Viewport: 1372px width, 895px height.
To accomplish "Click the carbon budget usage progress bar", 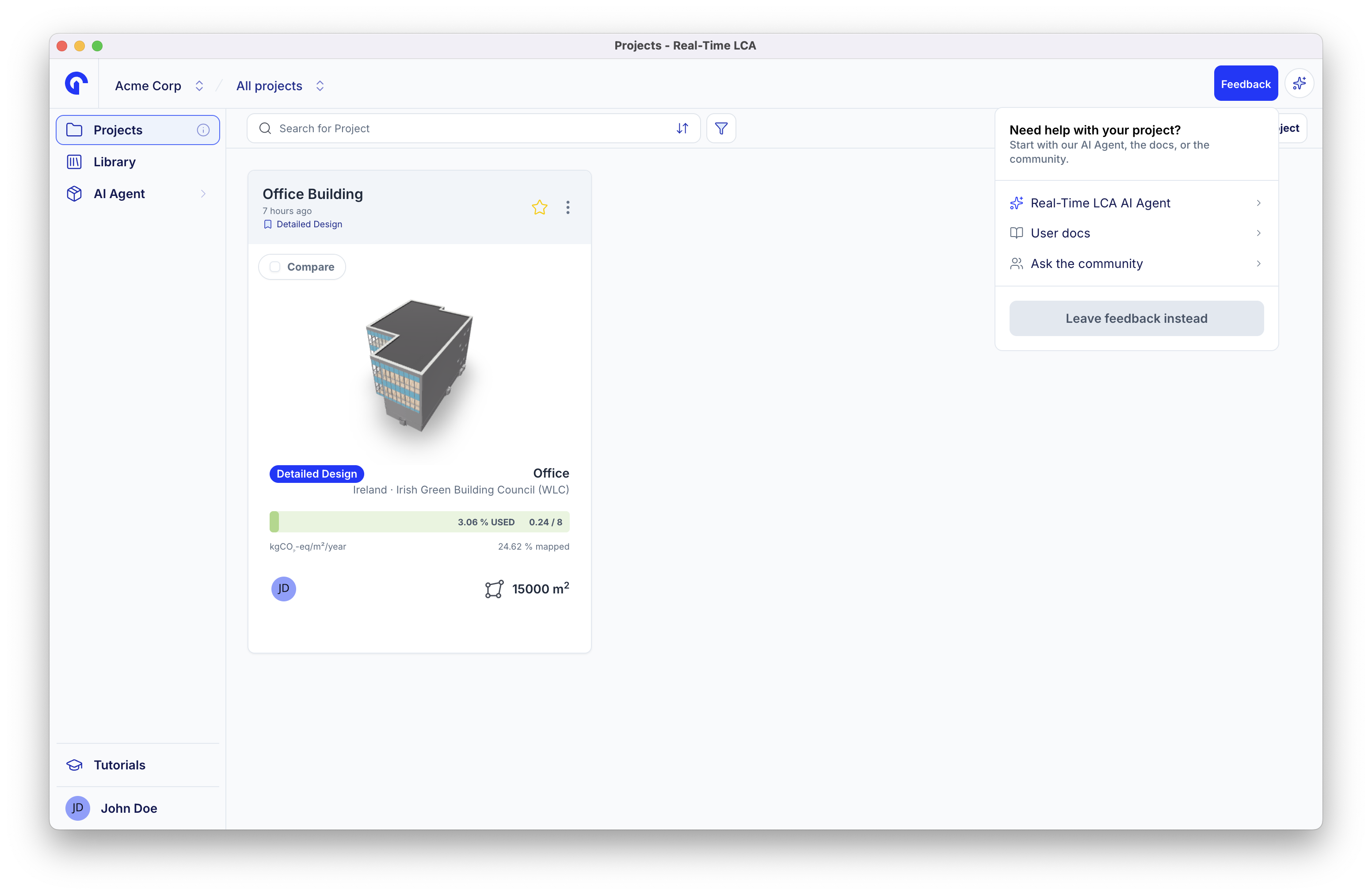I will 419,523.
